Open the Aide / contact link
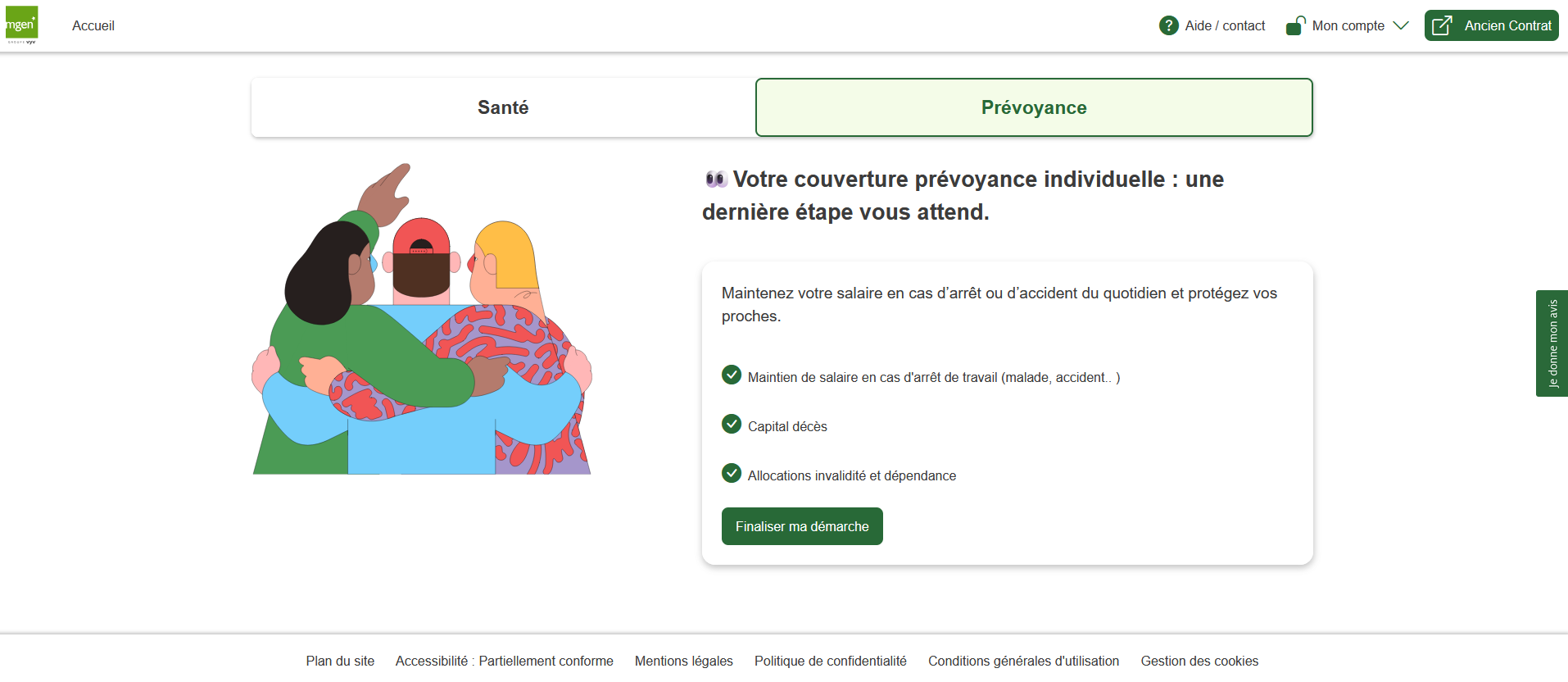The height and width of the screenshot is (682, 1568). pos(1225,25)
